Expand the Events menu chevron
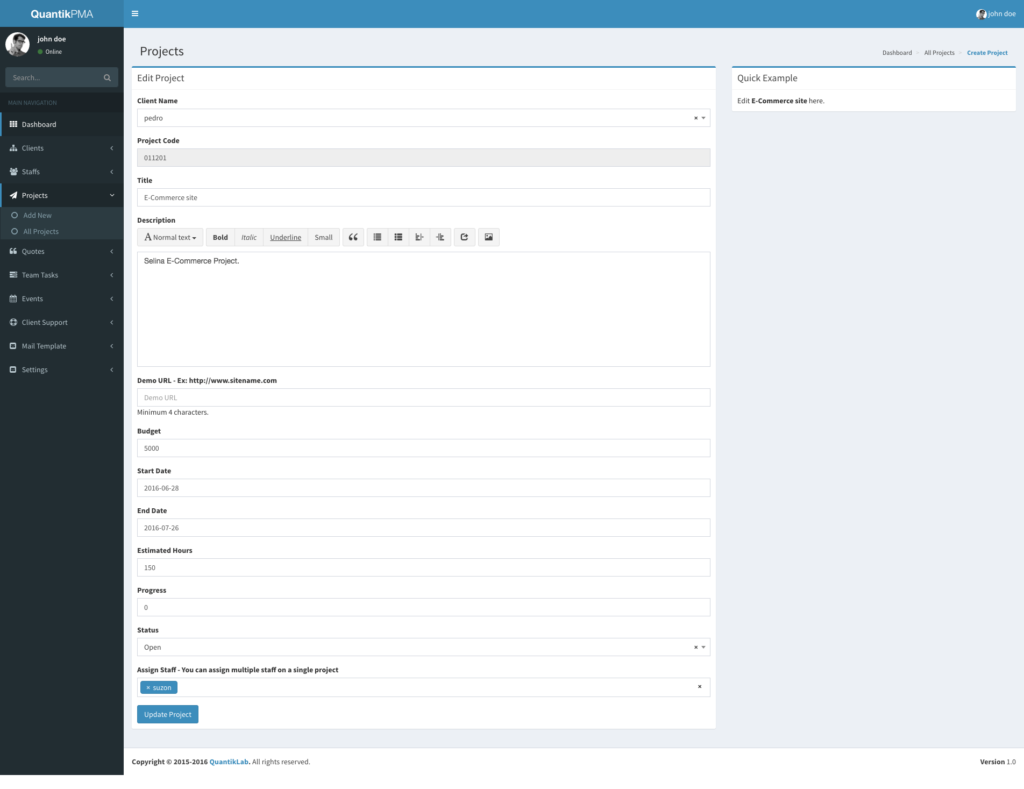 [x=112, y=298]
